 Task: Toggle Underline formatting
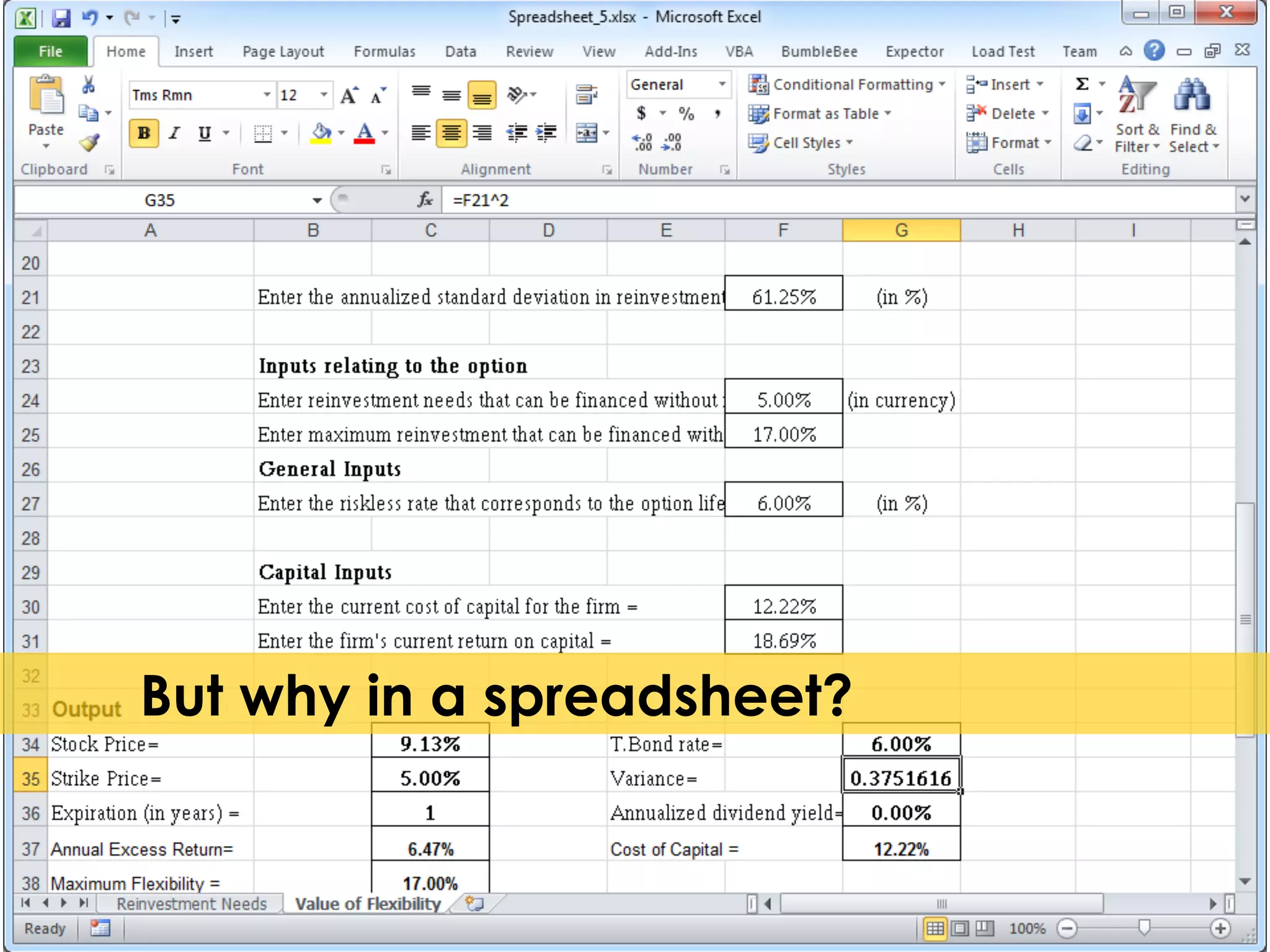pos(205,133)
